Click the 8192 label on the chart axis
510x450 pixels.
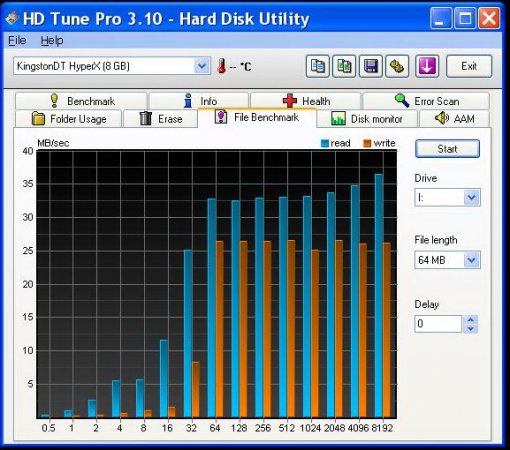pos(382,428)
